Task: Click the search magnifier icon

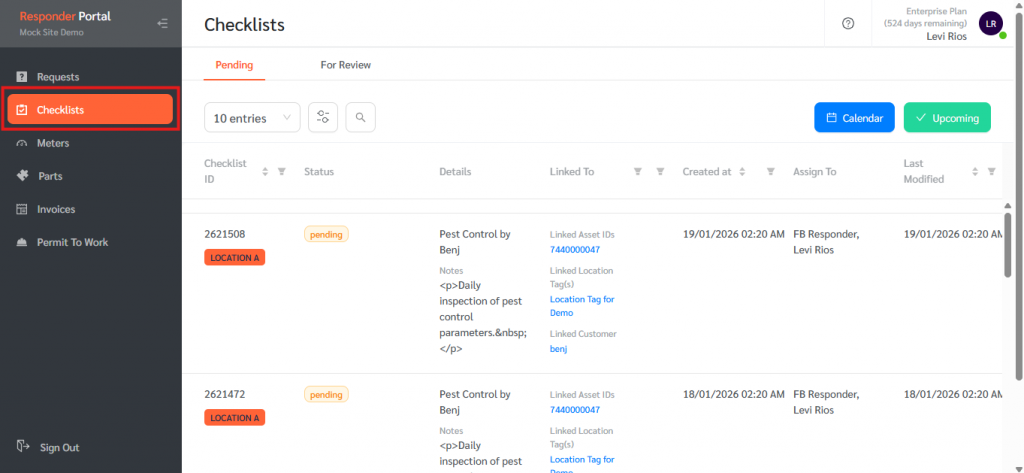Action: coord(360,117)
